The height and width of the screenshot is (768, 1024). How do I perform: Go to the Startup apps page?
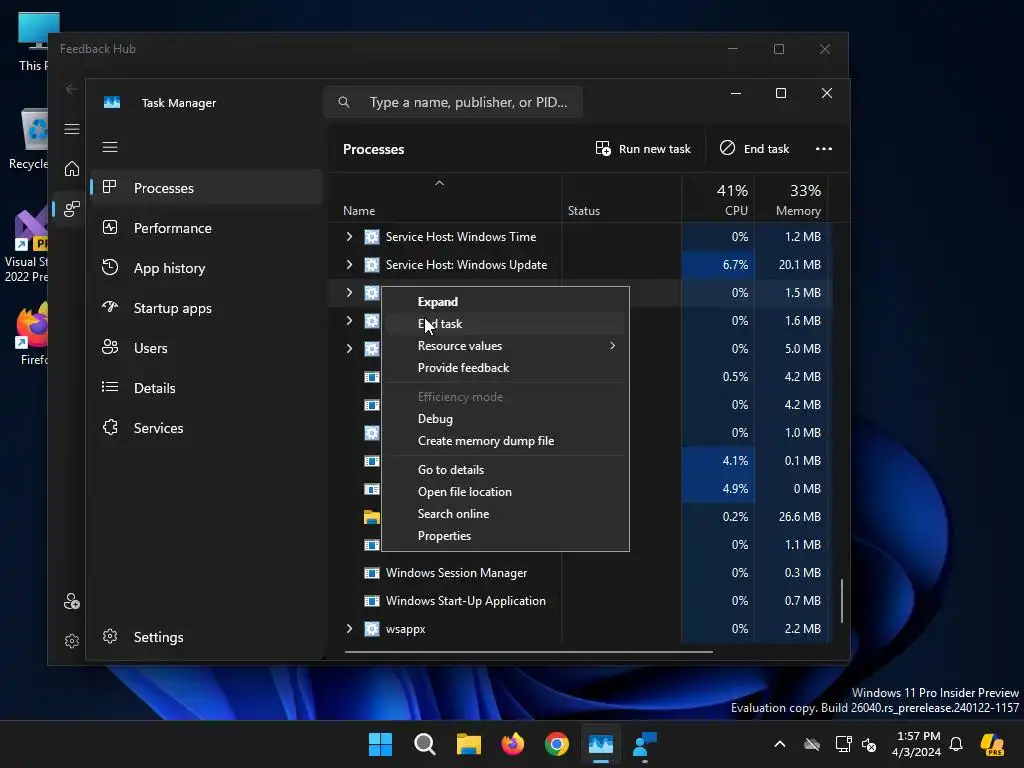click(x=206, y=308)
